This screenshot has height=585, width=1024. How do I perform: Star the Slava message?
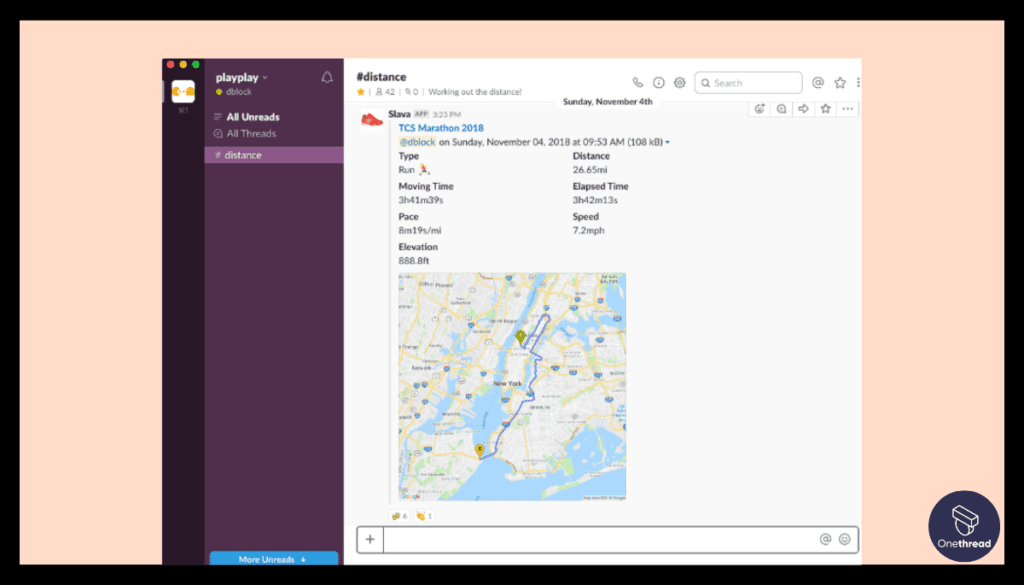pos(825,109)
